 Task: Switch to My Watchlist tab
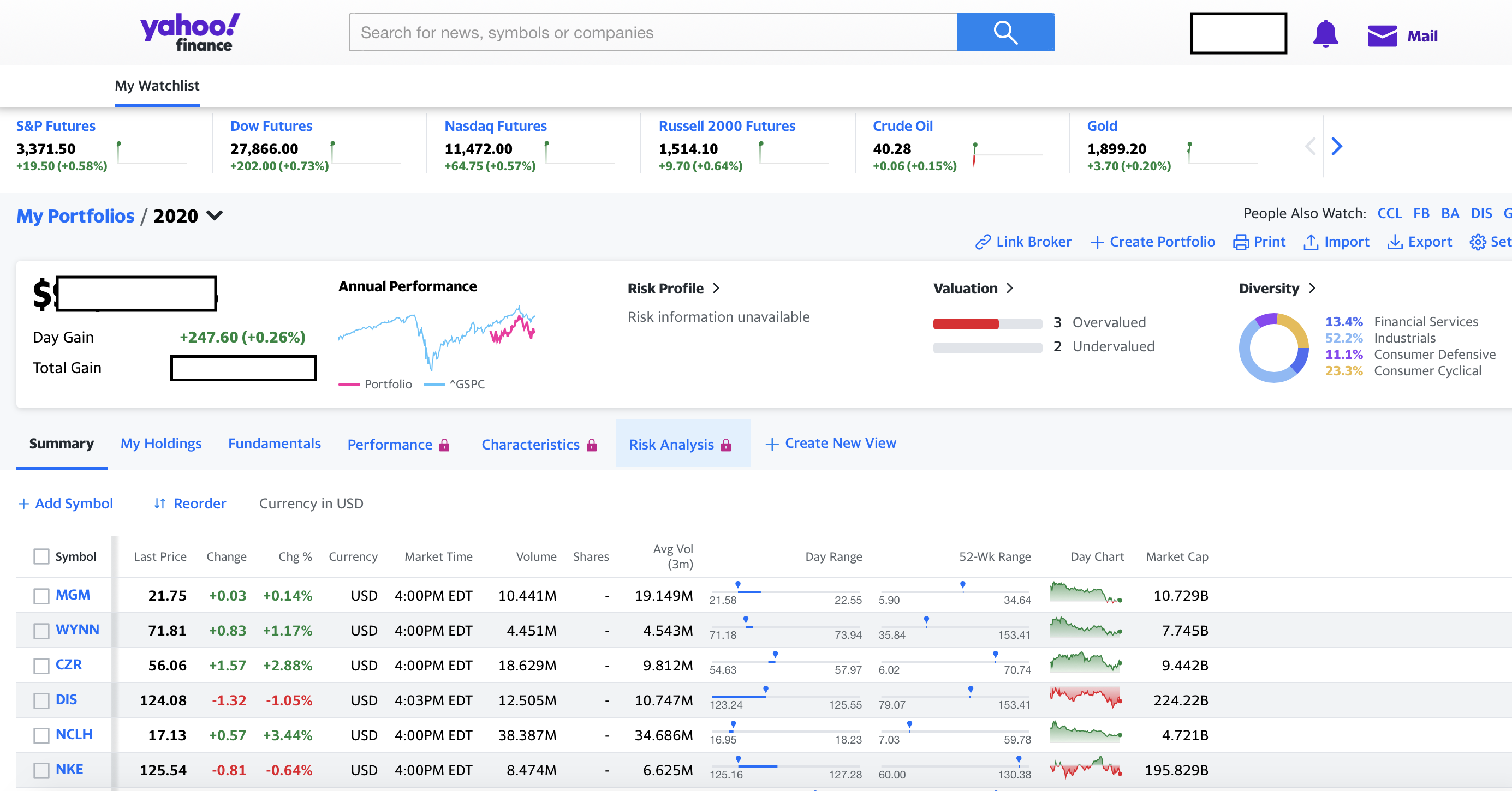coord(157,86)
